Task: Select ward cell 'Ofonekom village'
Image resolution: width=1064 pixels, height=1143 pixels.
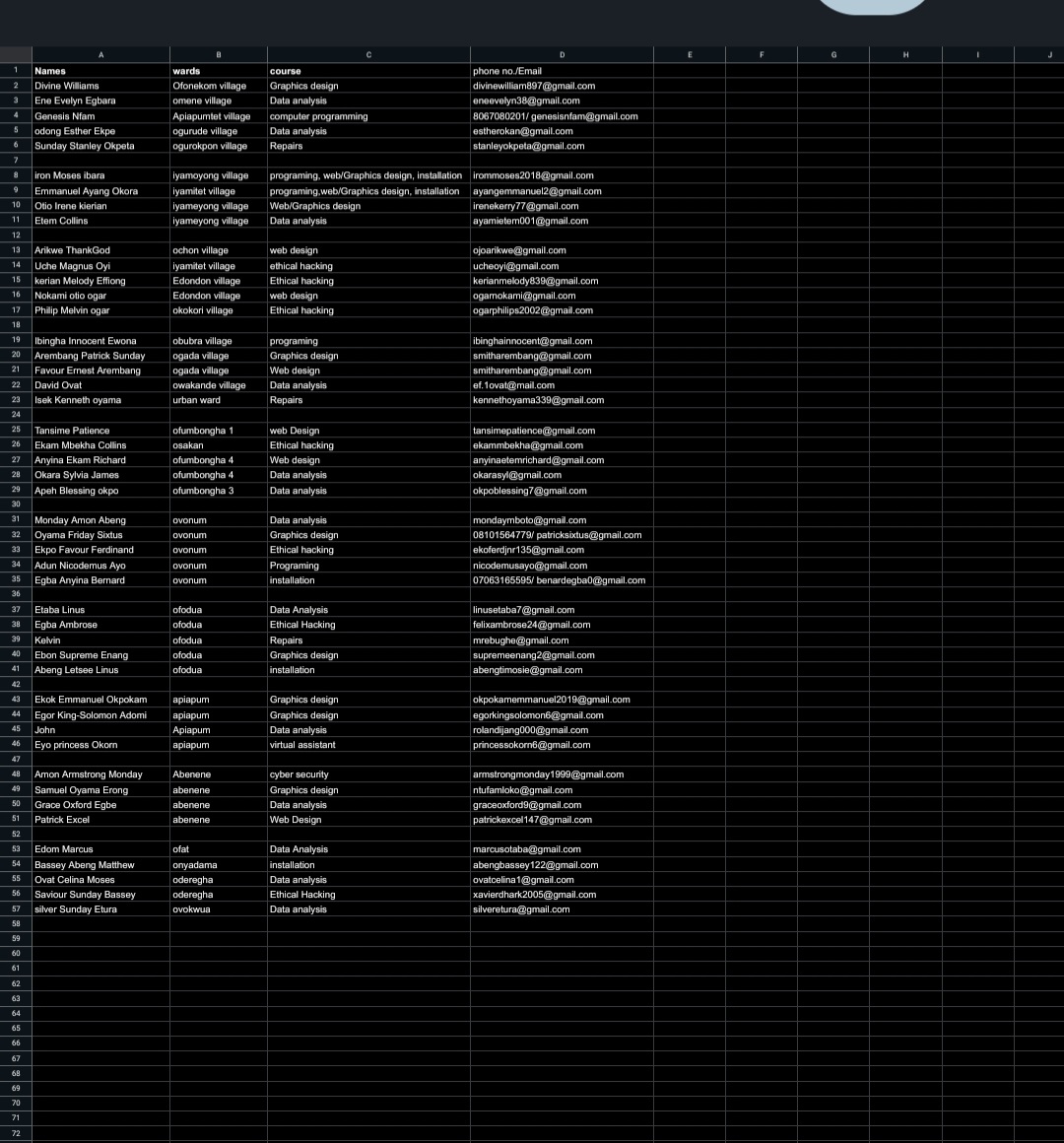Action: click(219, 86)
